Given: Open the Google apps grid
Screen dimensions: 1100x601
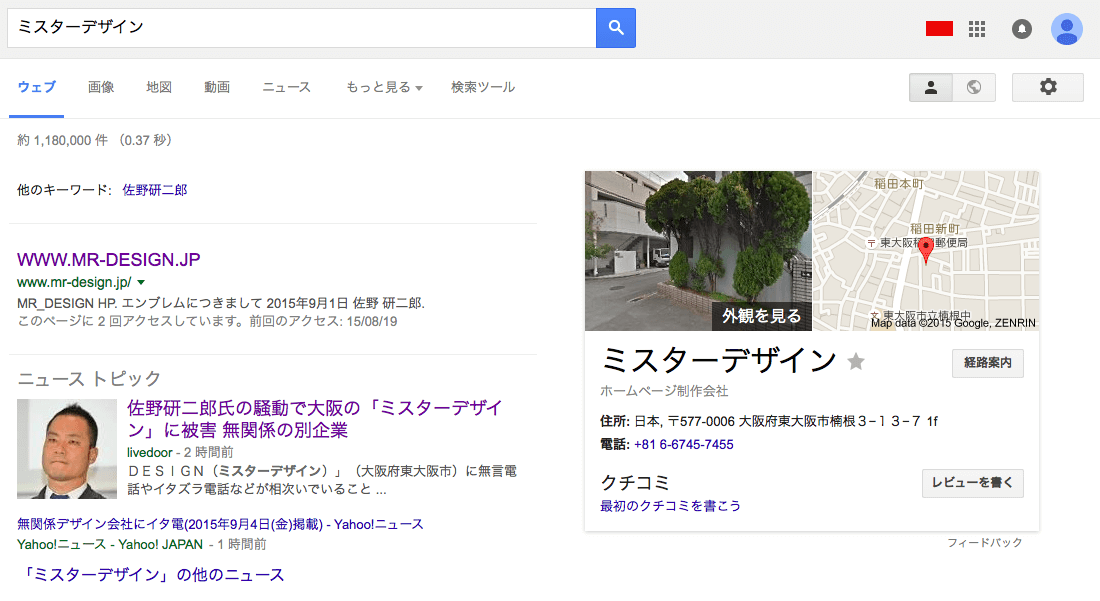Looking at the screenshot, I should (x=977, y=29).
